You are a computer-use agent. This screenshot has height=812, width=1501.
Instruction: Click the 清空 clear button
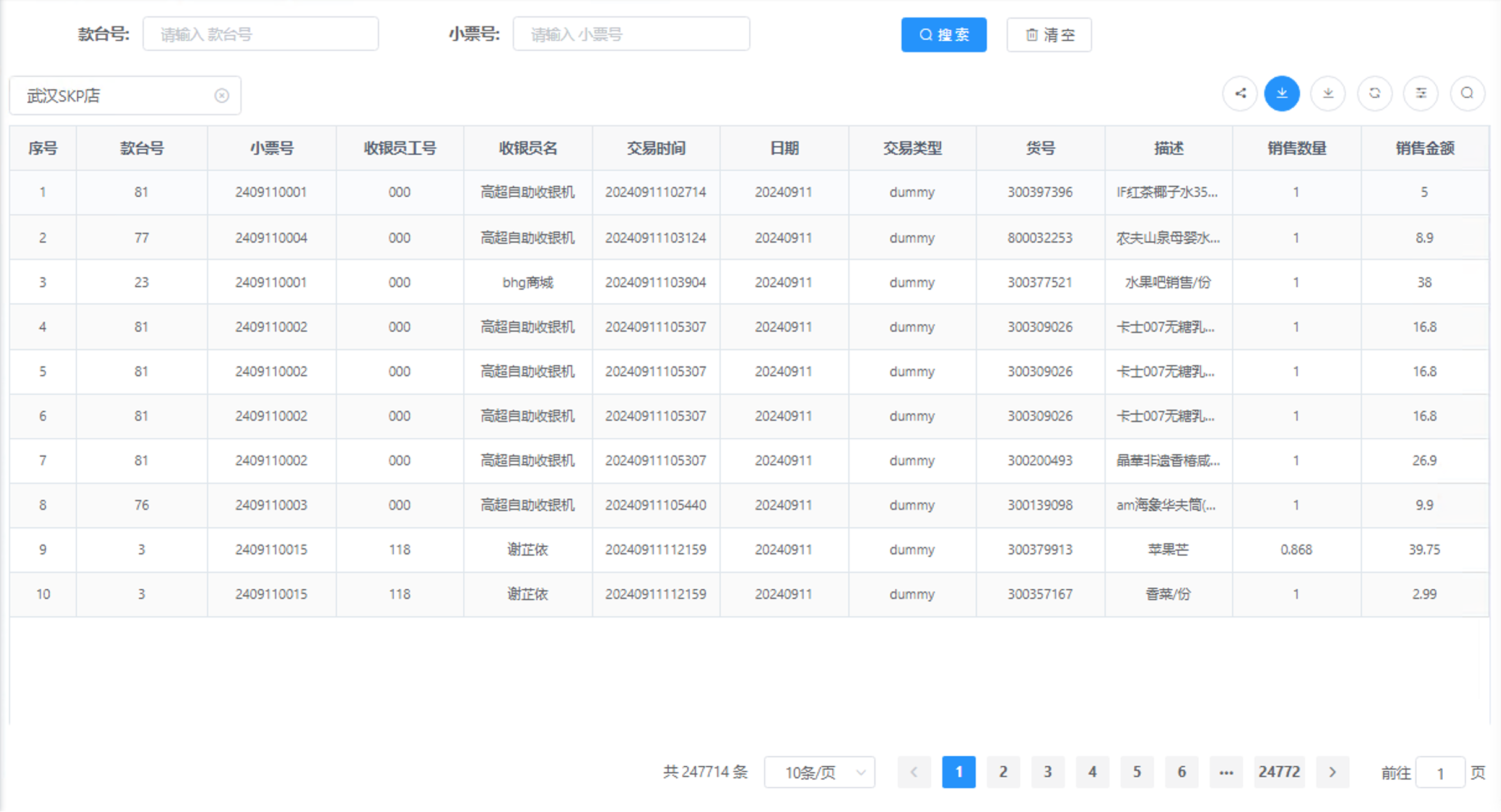point(1049,35)
